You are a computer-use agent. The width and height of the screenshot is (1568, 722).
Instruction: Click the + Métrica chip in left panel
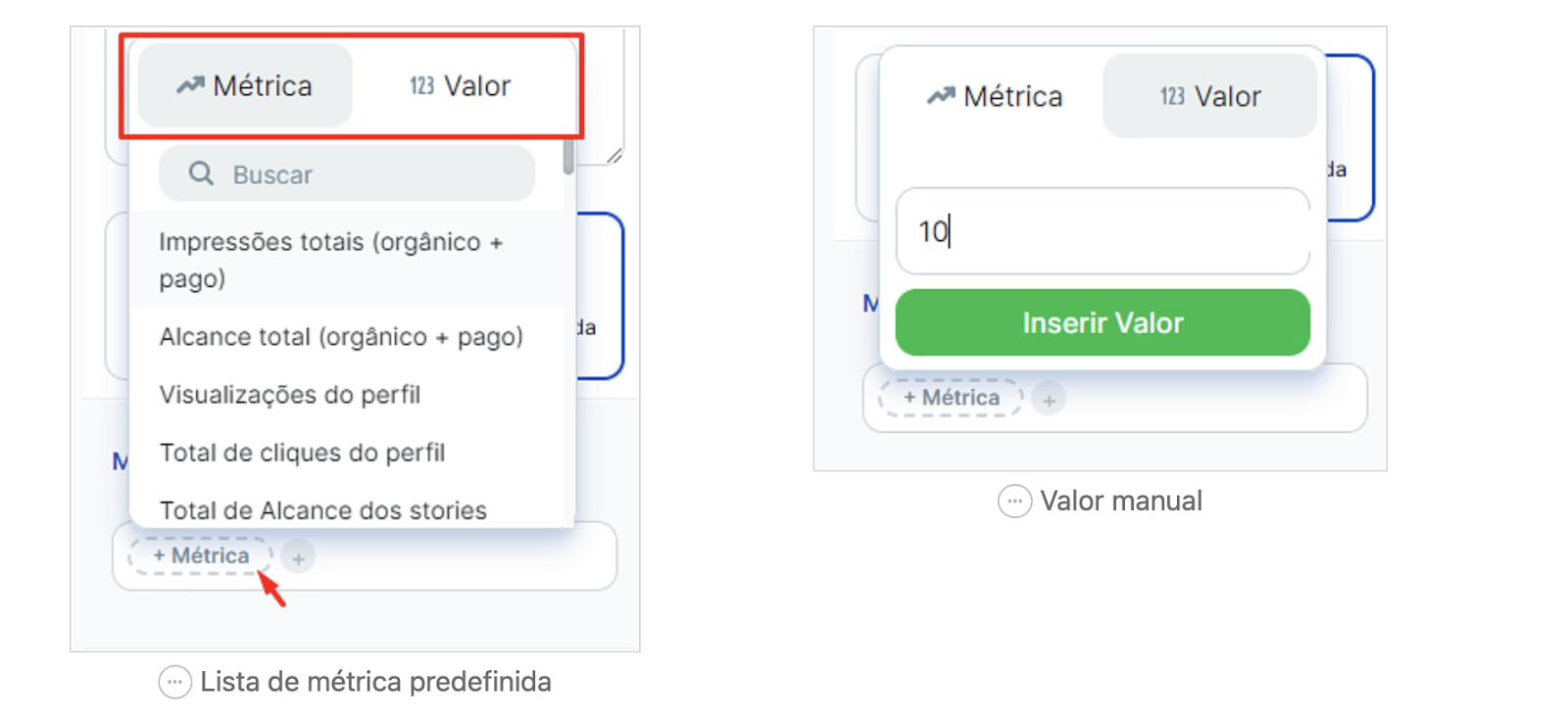(201, 556)
